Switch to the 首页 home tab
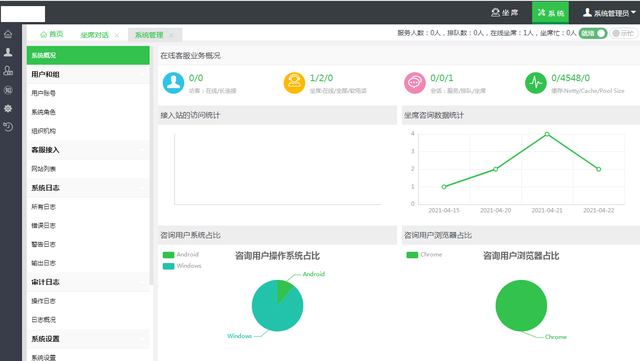Image resolution: width=640 pixels, height=361 pixels. [x=52, y=34]
